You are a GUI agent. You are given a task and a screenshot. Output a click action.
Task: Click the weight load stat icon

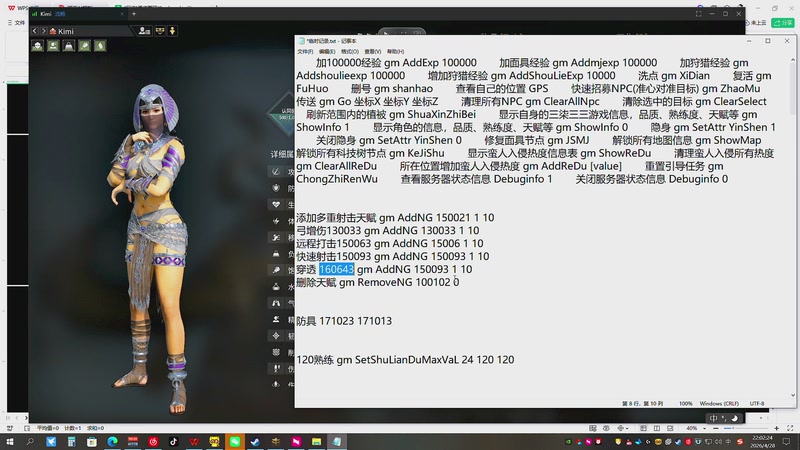click(x=276, y=254)
